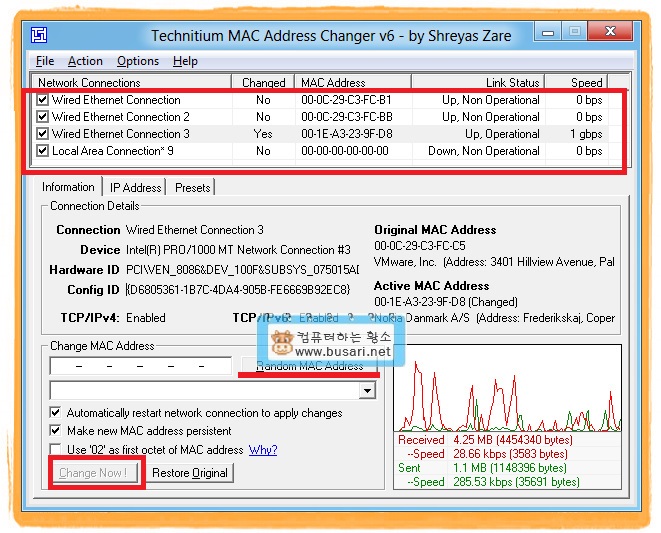Select MAC address 00-0C-29-C3-FC-BB cell

(347, 117)
